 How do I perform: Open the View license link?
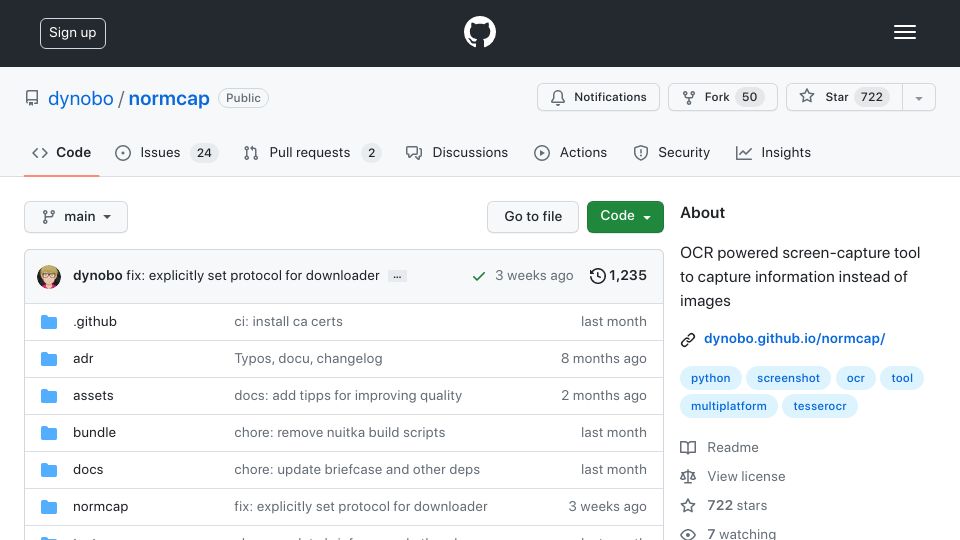coord(746,476)
